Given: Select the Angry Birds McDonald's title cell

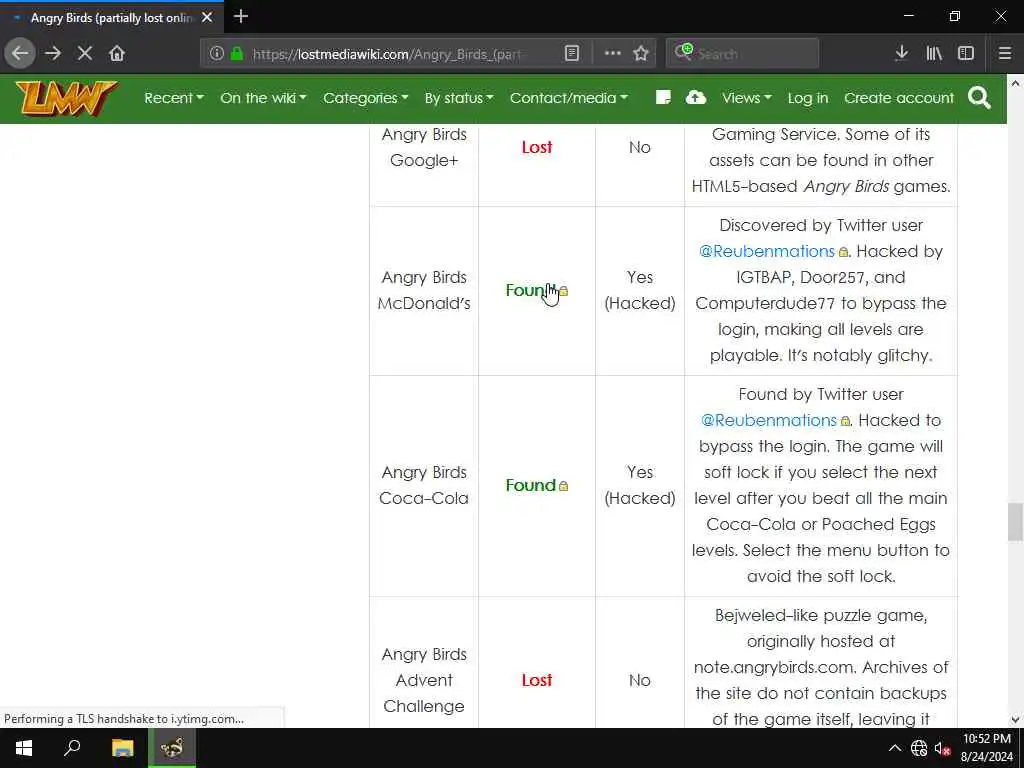Looking at the screenshot, I should (424, 290).
